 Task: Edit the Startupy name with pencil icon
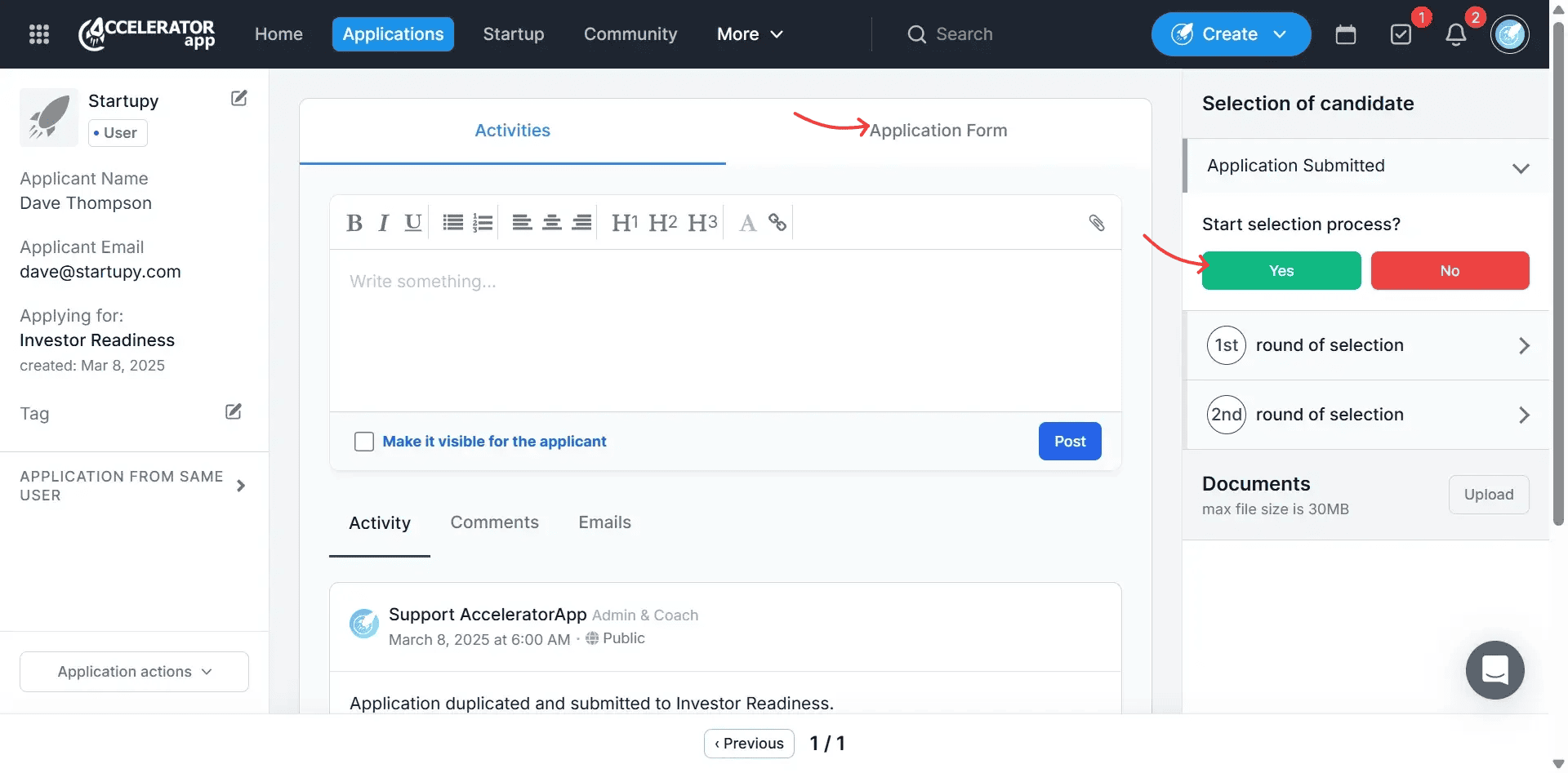238,99
